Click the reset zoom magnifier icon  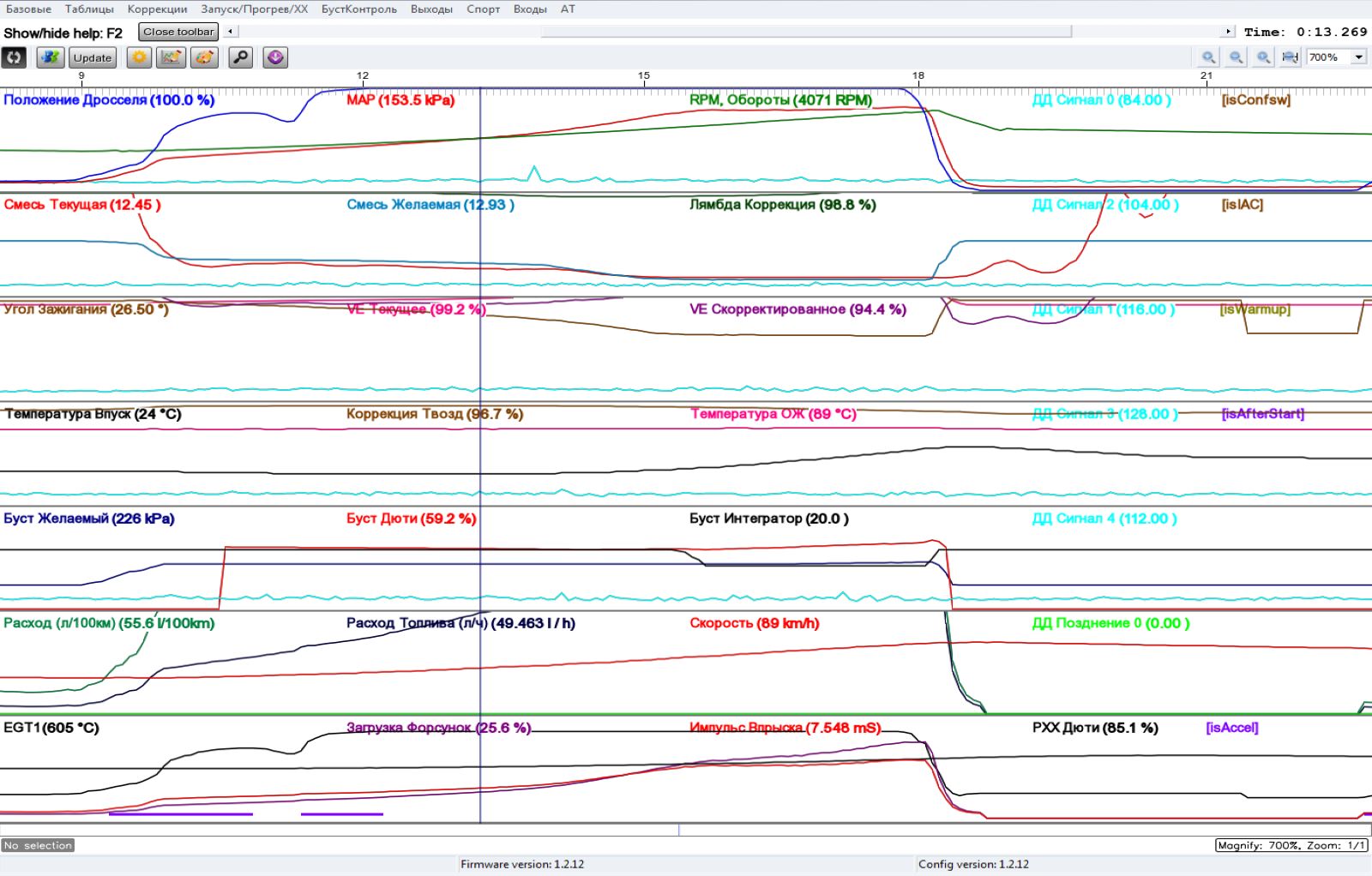[1263, 57]
